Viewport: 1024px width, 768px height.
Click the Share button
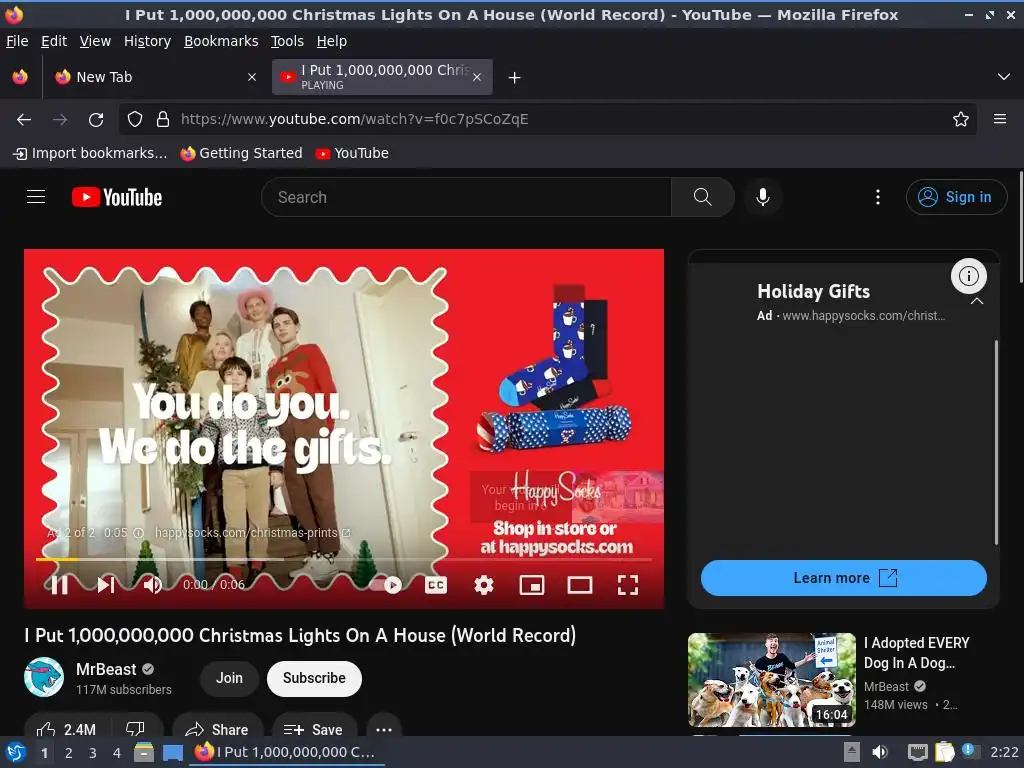tap(217, 729)
